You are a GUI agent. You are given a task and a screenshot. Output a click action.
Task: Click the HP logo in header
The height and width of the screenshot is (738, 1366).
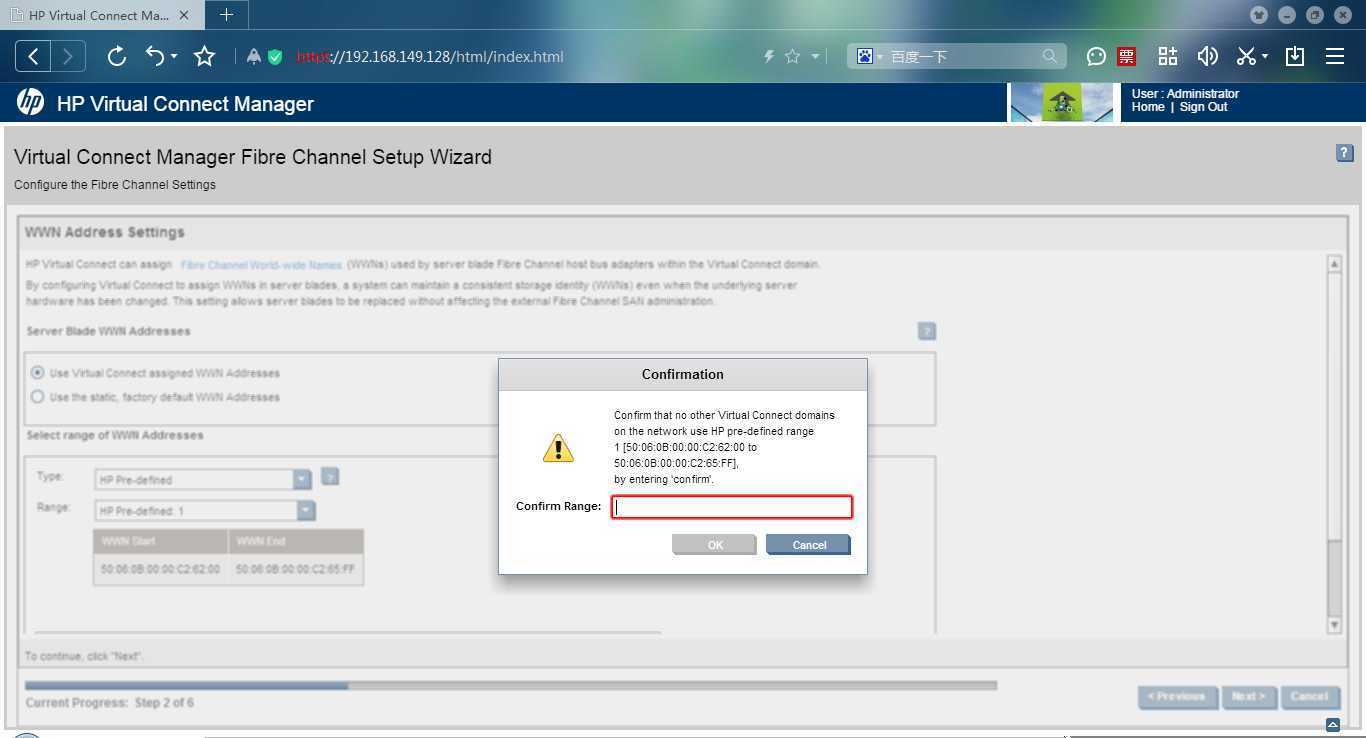pyautogui.click(x=30, y=102)
